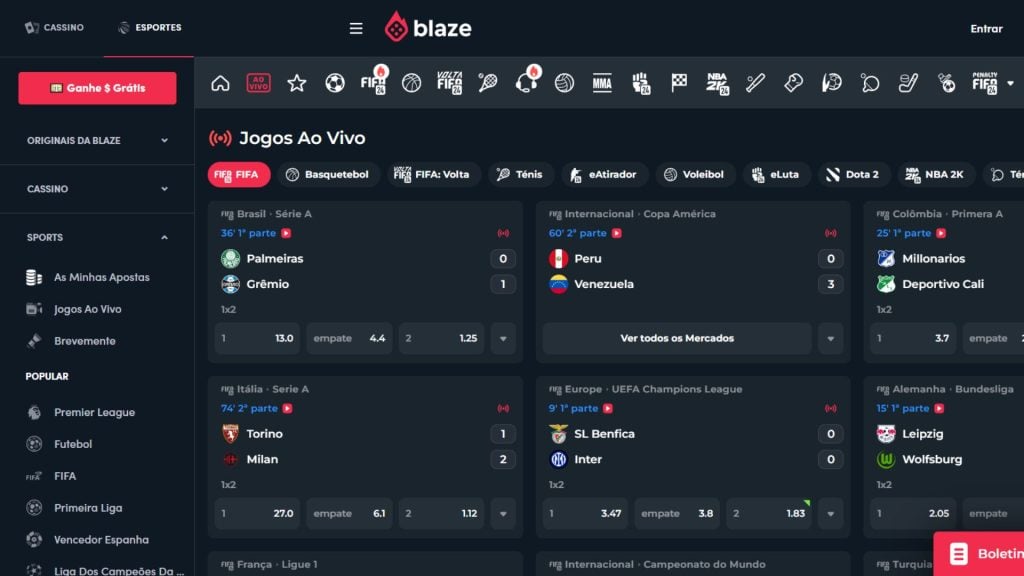
Task: Bet on Grêmio at odds 1.25
Action: point(441,338)
